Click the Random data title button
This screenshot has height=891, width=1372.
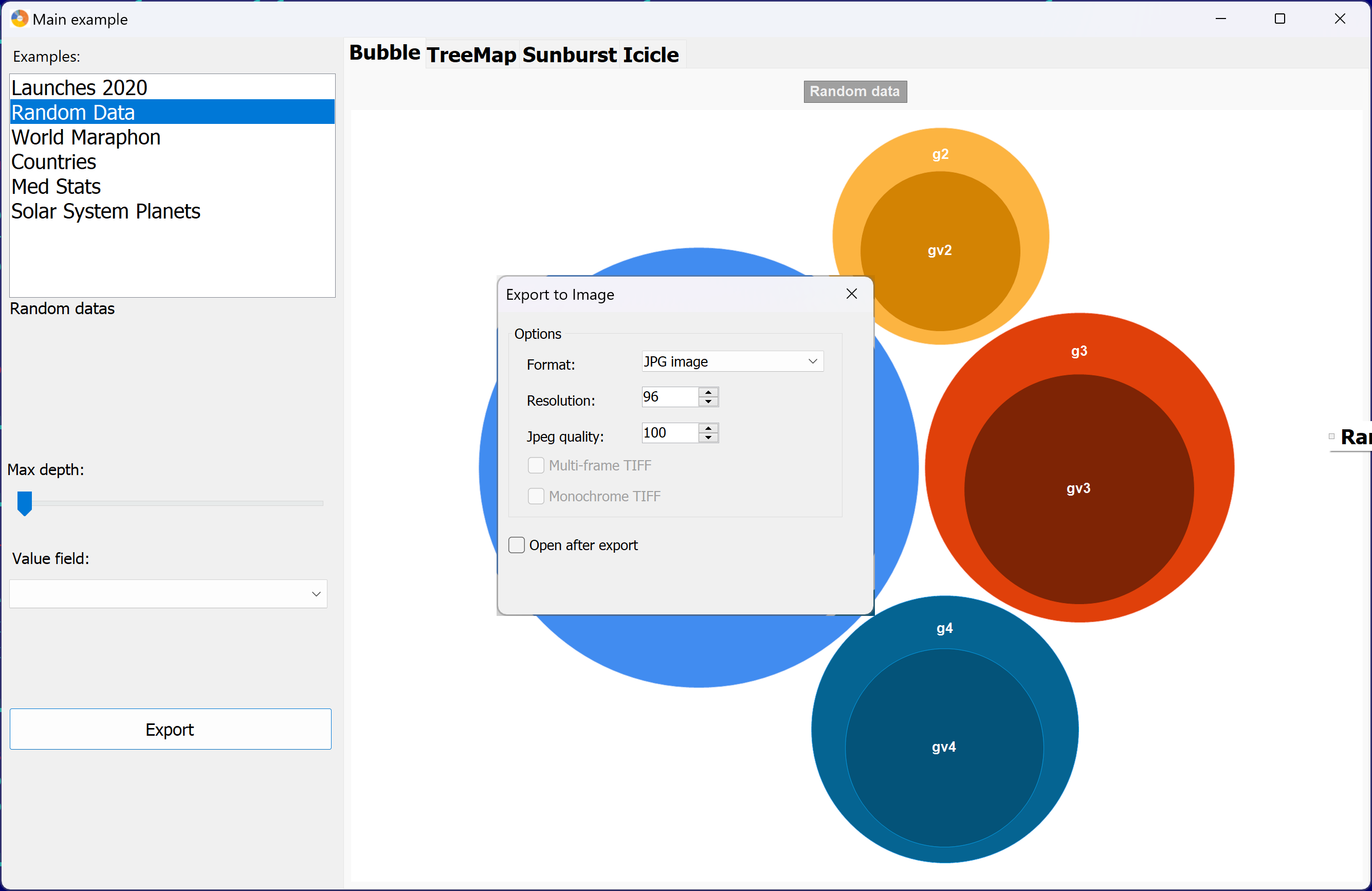coord(854,92)
